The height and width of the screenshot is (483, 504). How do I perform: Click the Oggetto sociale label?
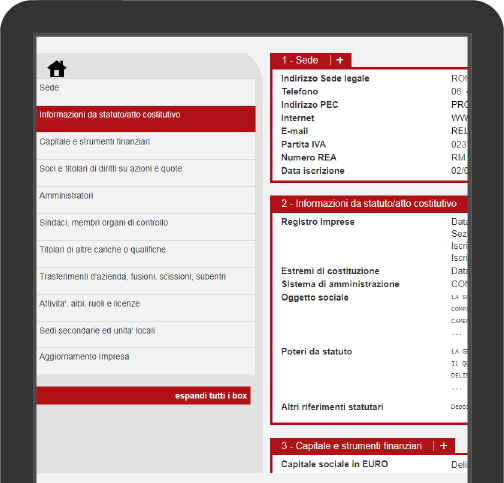315,297
